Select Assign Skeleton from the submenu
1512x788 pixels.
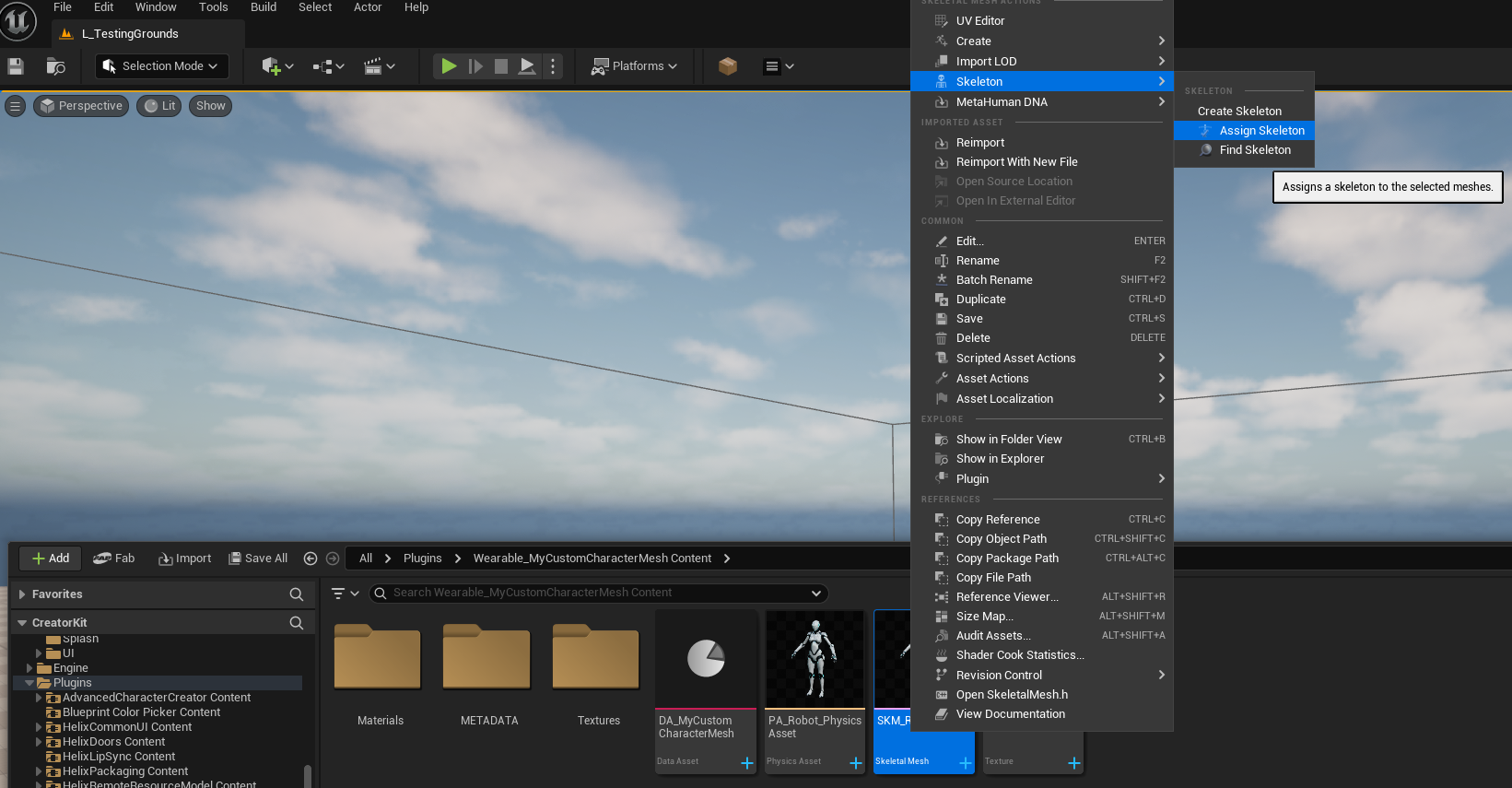tap(1260, 131)
